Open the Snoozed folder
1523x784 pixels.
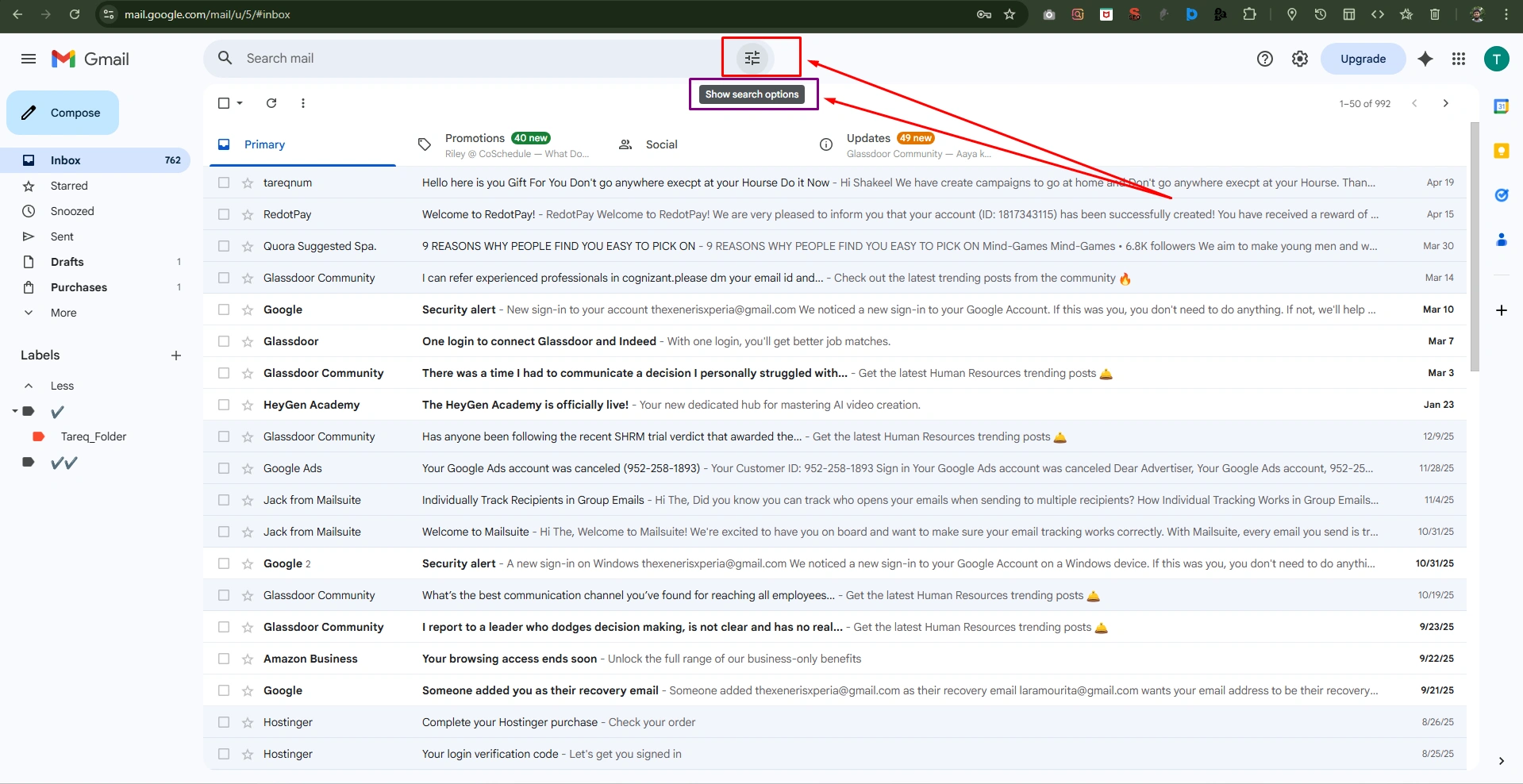95,211
